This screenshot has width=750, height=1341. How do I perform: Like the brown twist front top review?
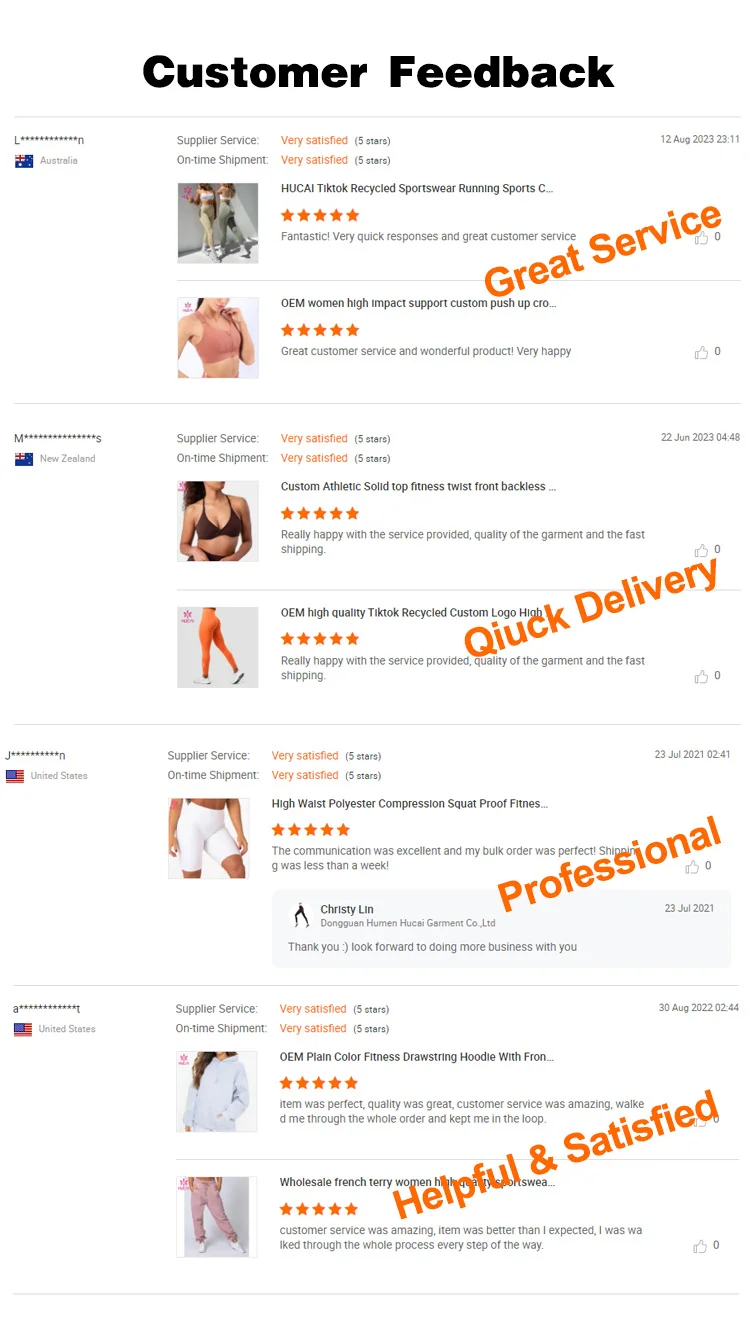(701, 550)
